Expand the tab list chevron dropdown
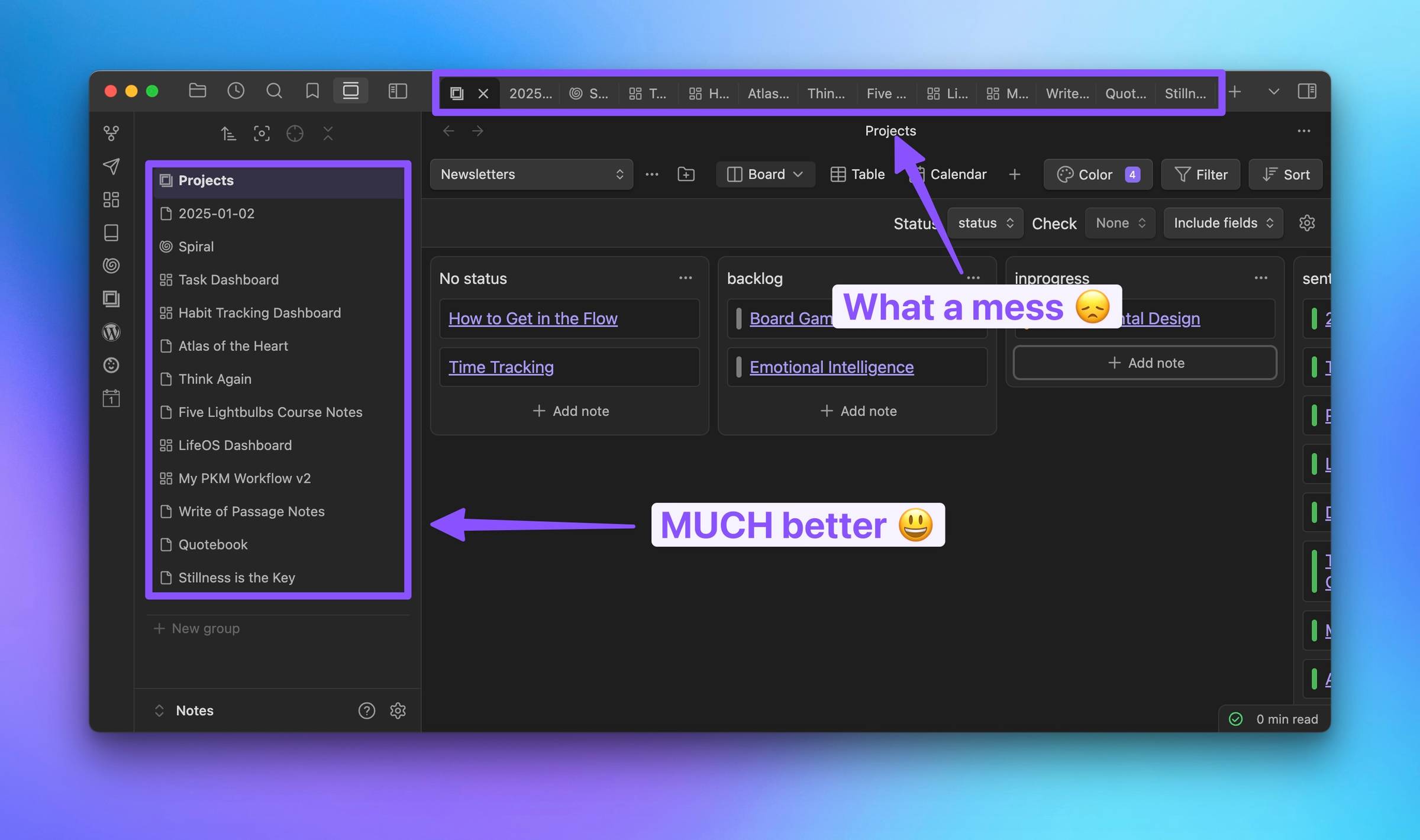1420x840 pixels. (1273, 92)
